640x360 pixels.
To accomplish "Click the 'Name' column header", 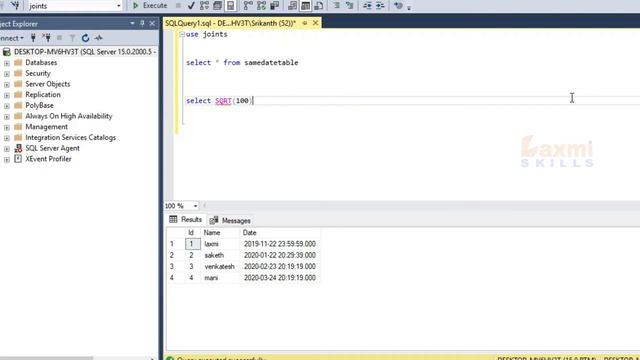I will pos(220,233).
